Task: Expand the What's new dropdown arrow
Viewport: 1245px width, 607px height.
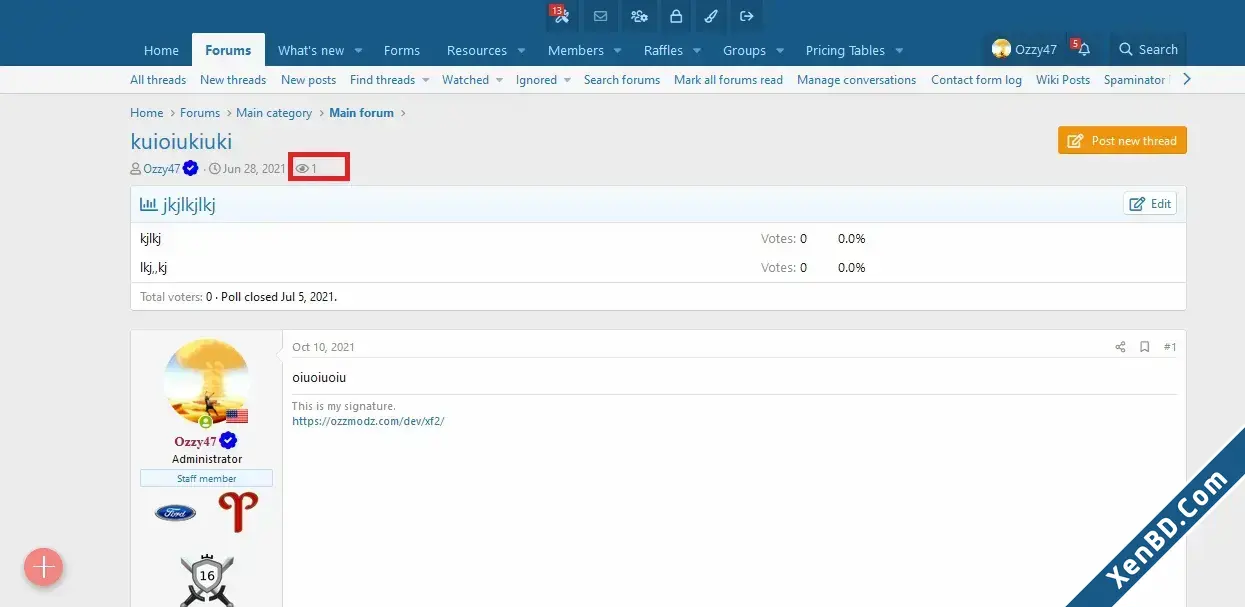Action: [x=360, y=50]
